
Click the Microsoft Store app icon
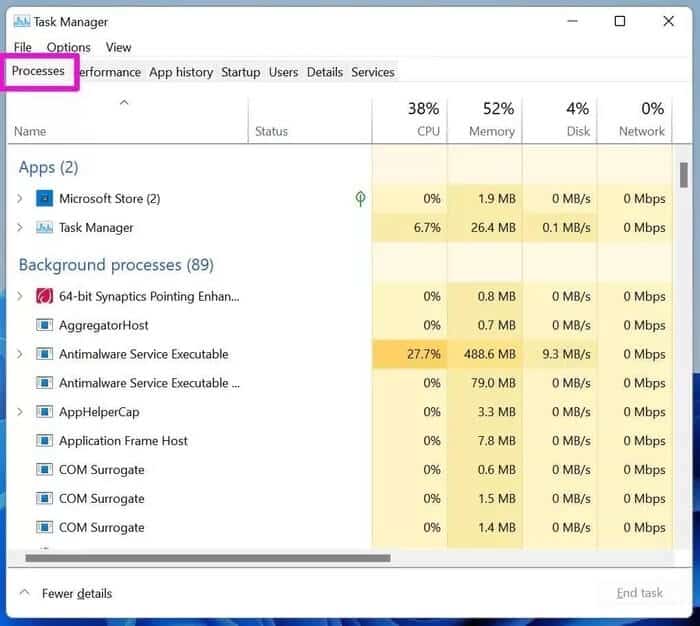44,198
